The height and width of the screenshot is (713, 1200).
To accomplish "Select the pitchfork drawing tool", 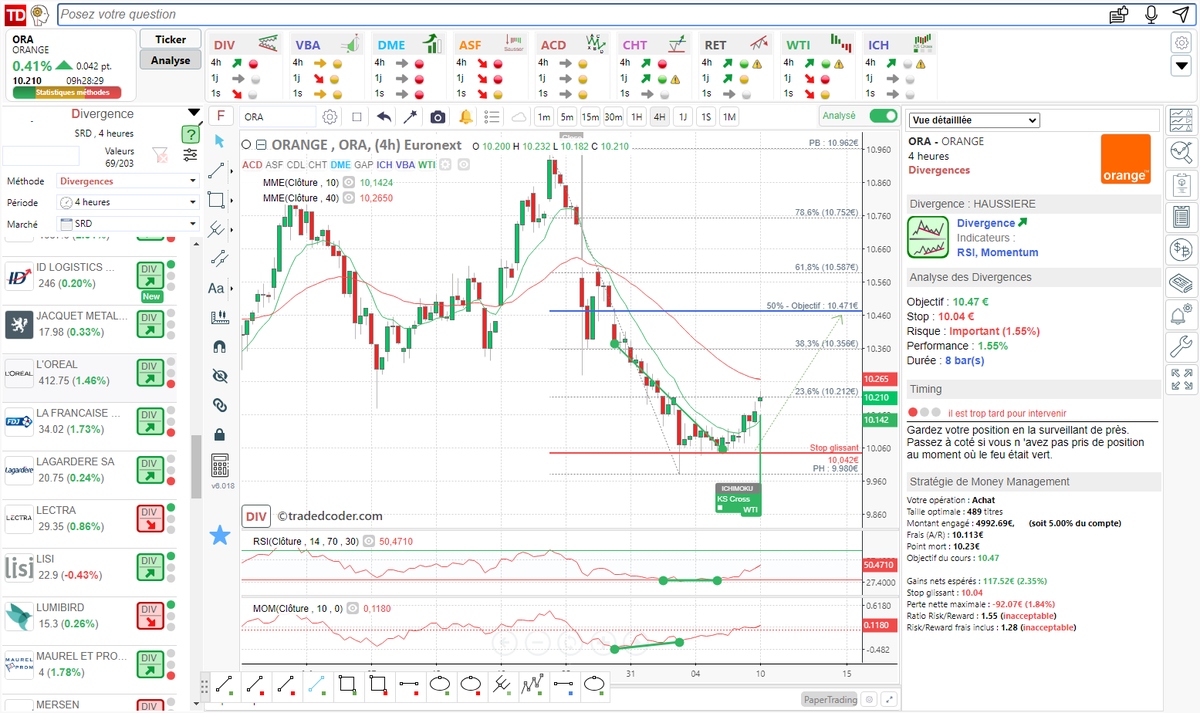I will 216,229.
